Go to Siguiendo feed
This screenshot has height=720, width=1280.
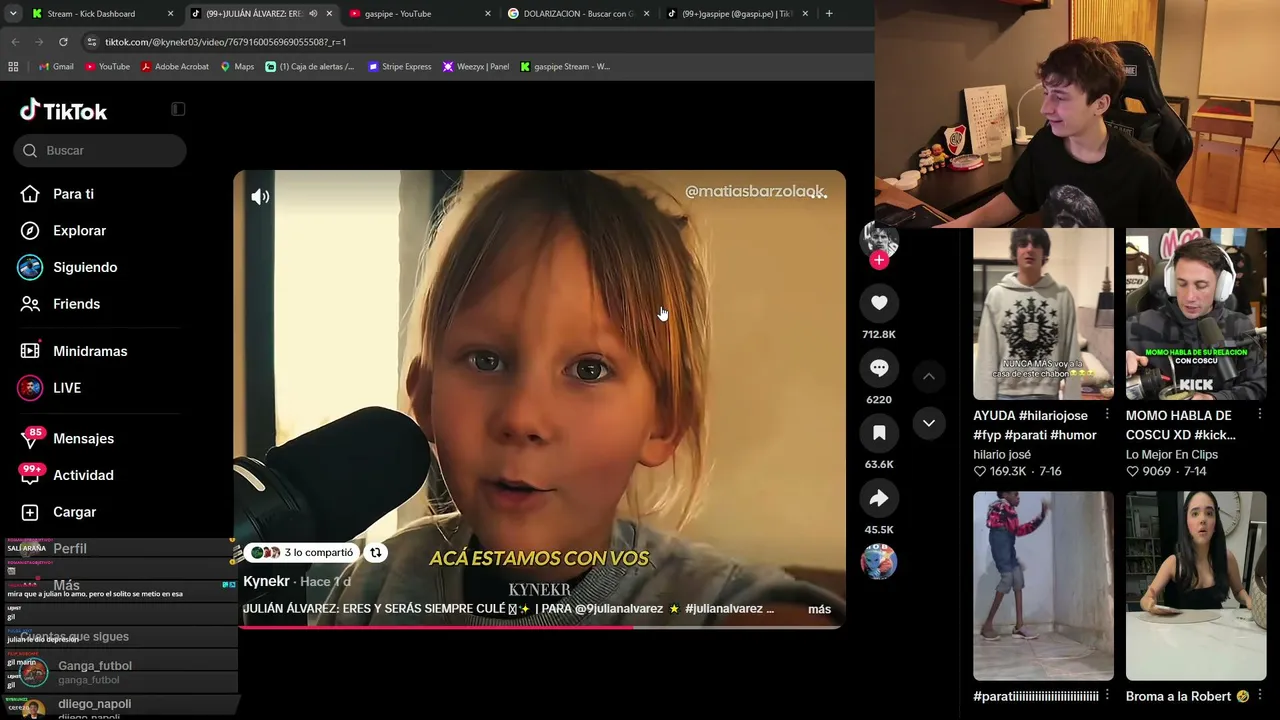pos(85,267)
